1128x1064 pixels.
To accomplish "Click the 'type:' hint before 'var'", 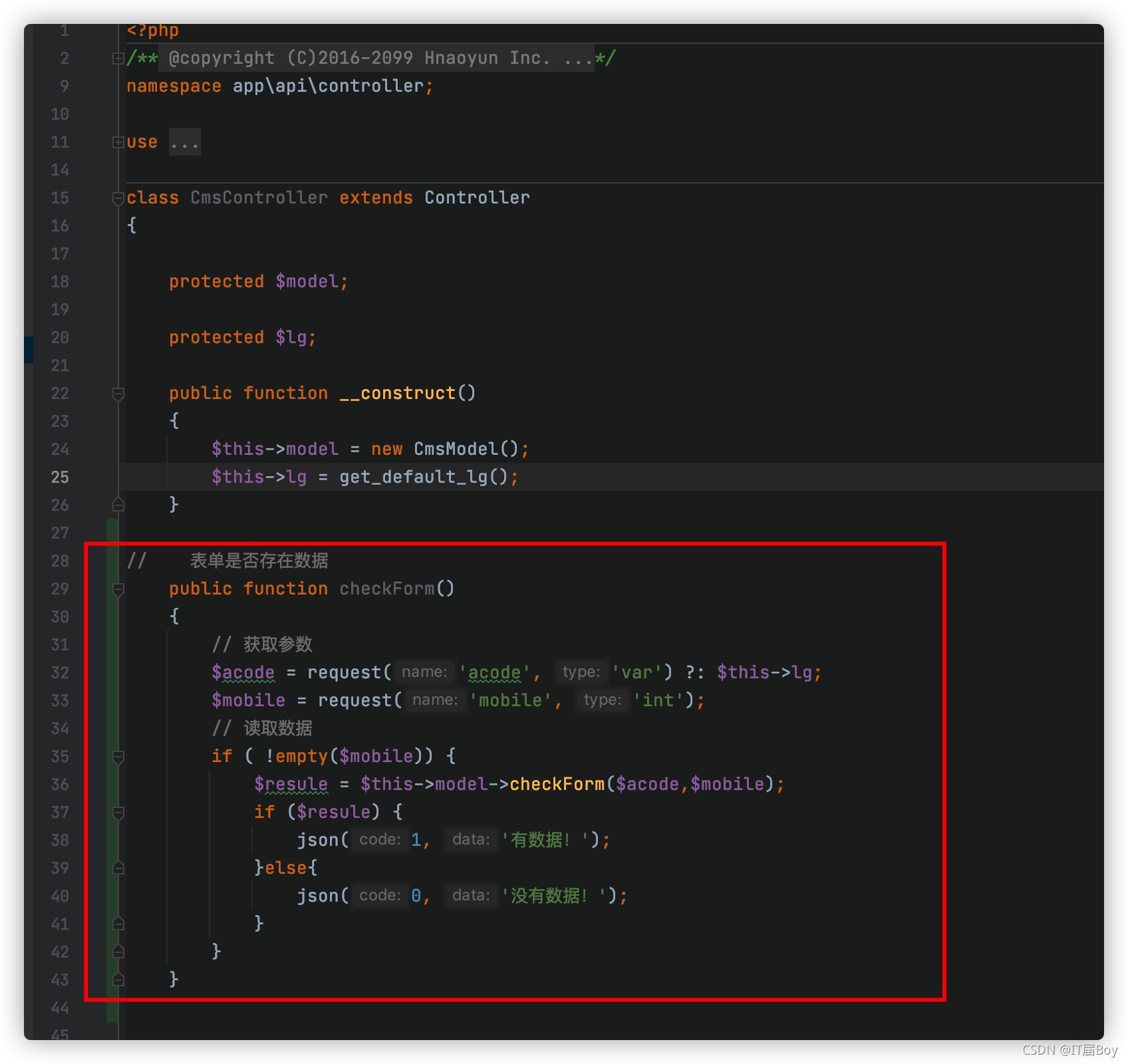I will pos(581,672).
